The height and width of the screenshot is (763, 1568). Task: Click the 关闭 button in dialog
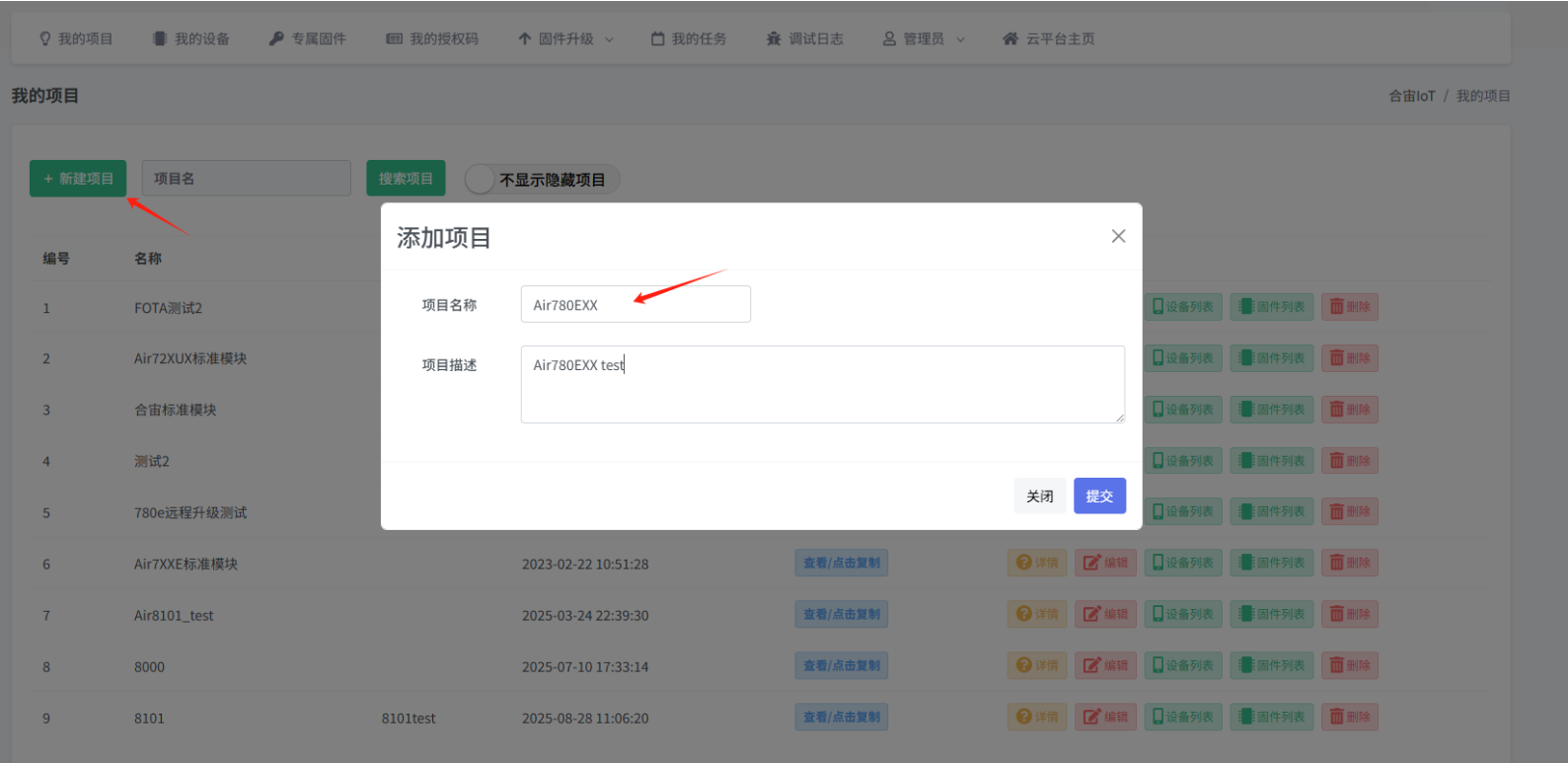coord(1039,496)
